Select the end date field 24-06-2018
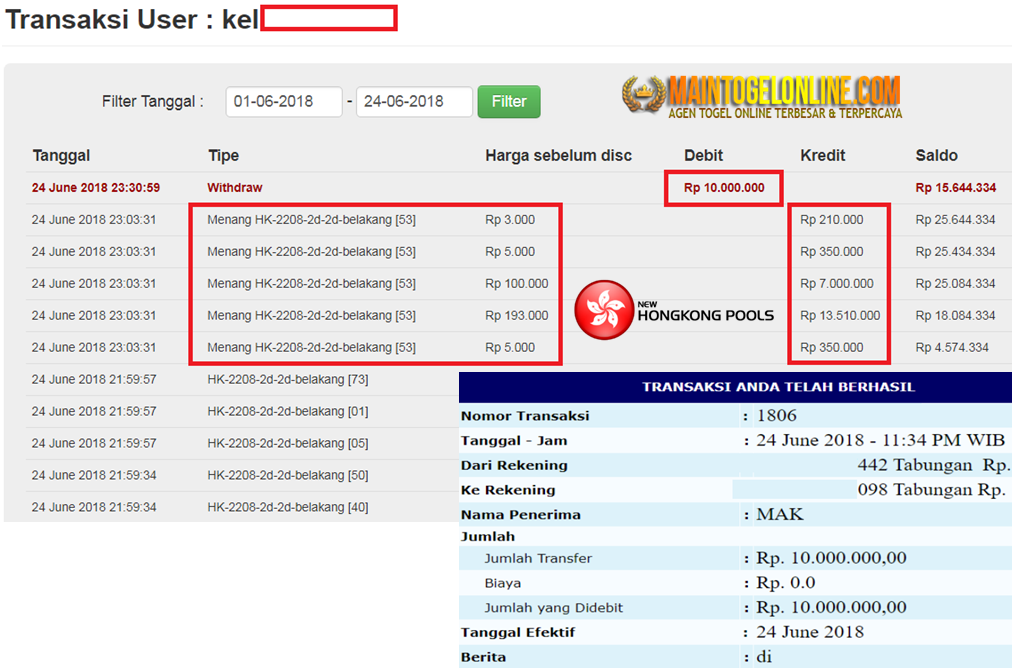Screen dimensions: 1012x670 point(414,101)
